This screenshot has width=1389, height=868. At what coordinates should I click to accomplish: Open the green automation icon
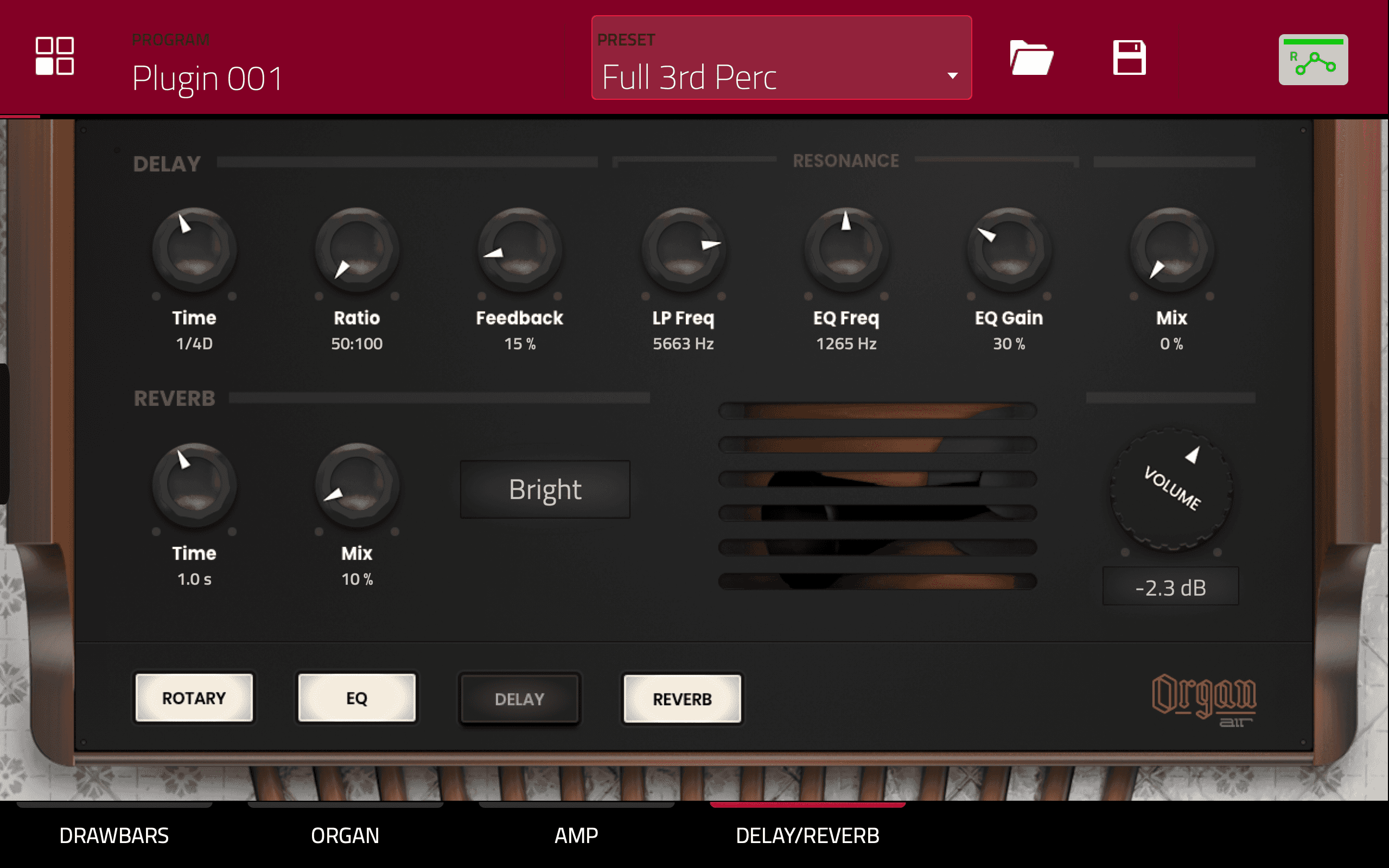click(1312, 60)
